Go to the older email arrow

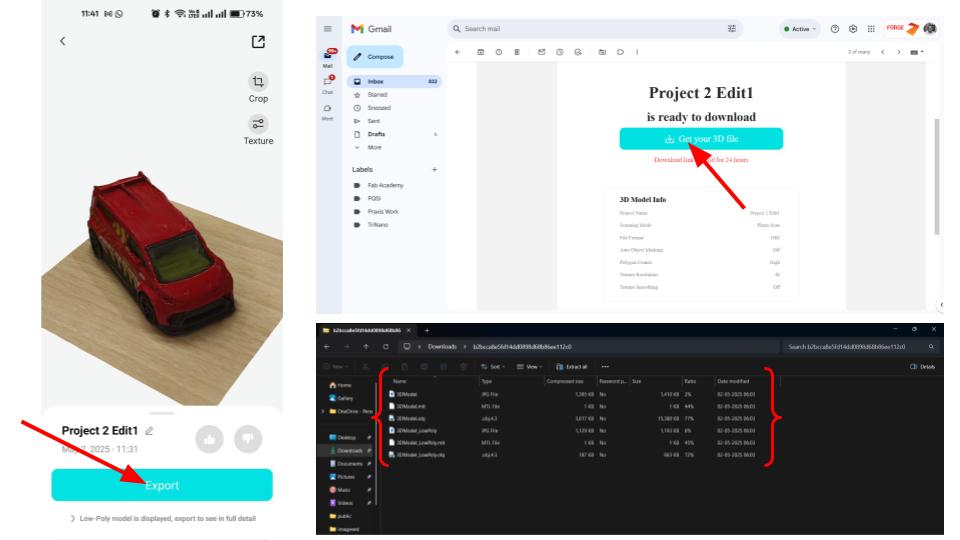pos(899,52)
